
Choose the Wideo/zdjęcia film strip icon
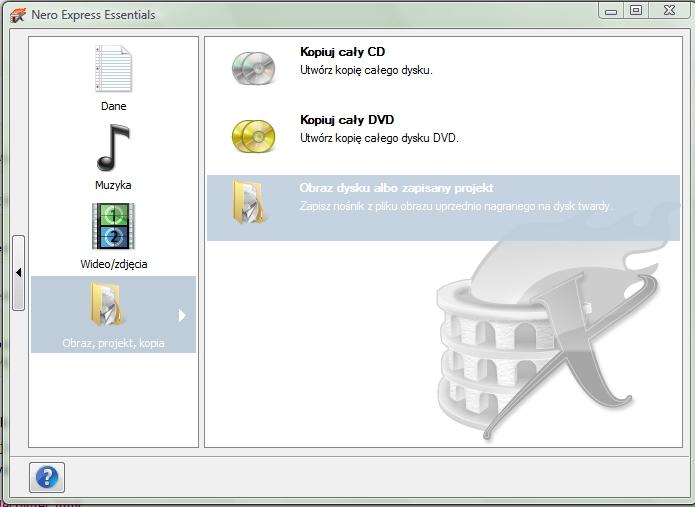[113, 226]
